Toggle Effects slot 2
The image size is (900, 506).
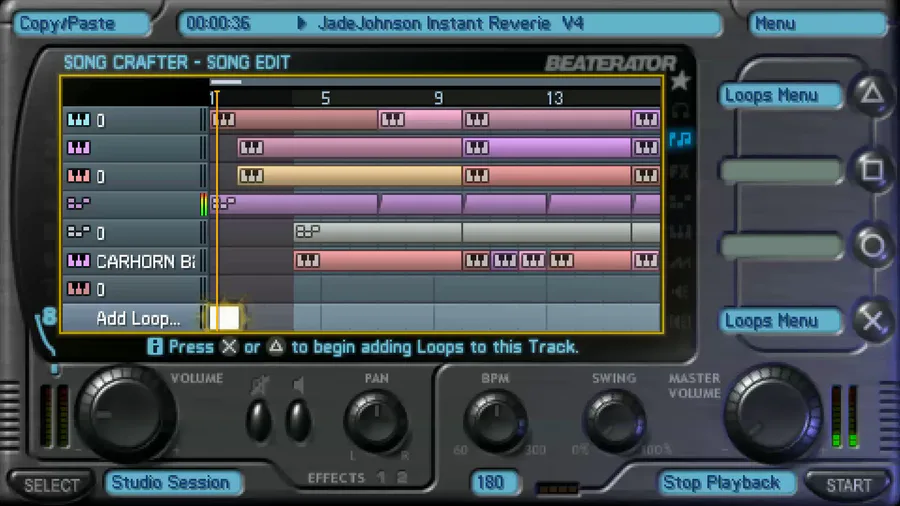(402, 477)
